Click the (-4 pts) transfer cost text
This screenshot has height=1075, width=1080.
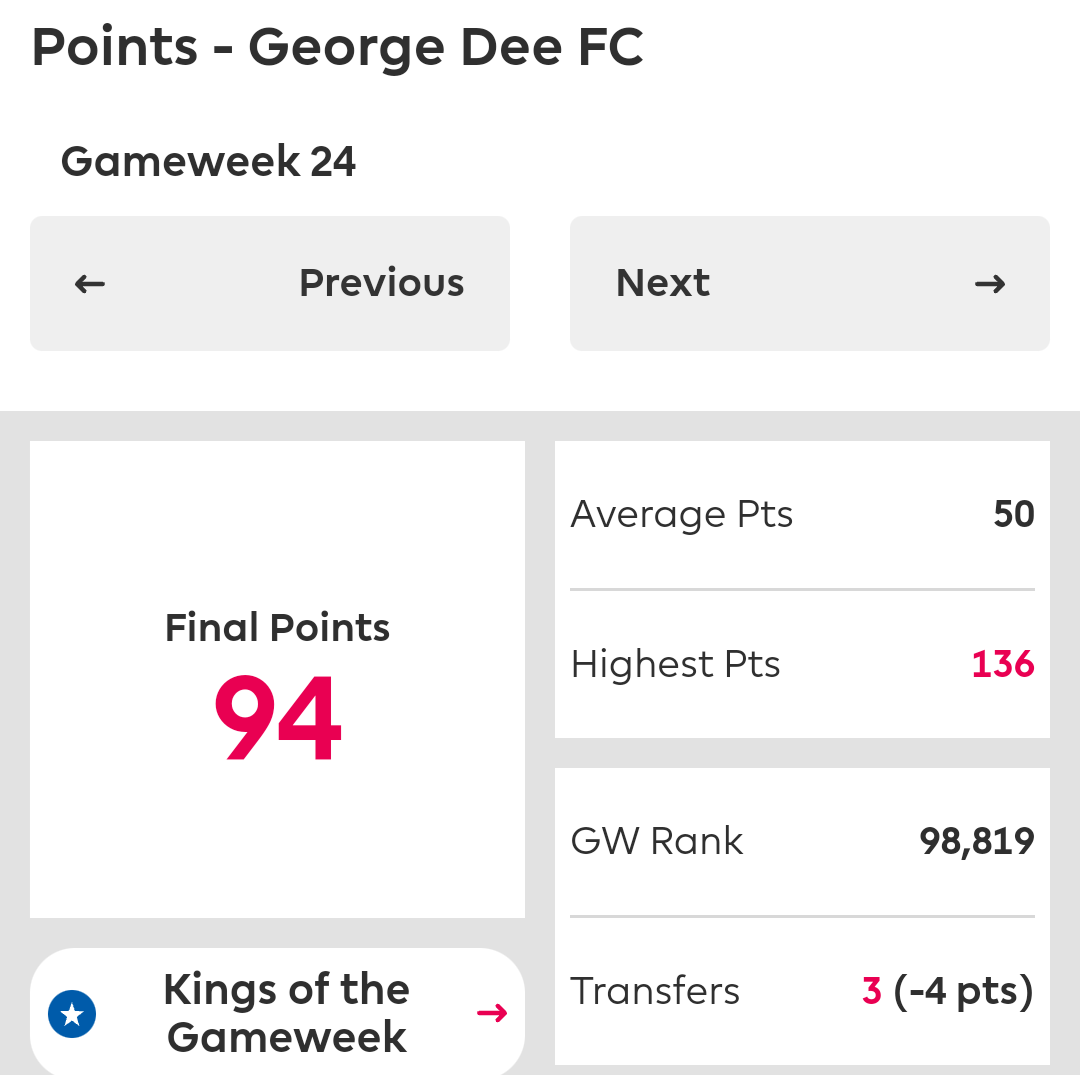(964, 992)
